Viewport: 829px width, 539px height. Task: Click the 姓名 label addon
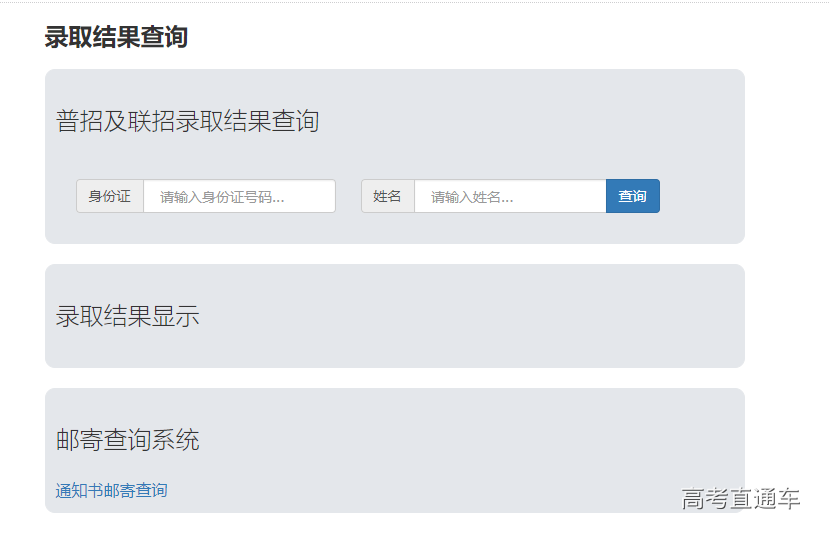387,196
